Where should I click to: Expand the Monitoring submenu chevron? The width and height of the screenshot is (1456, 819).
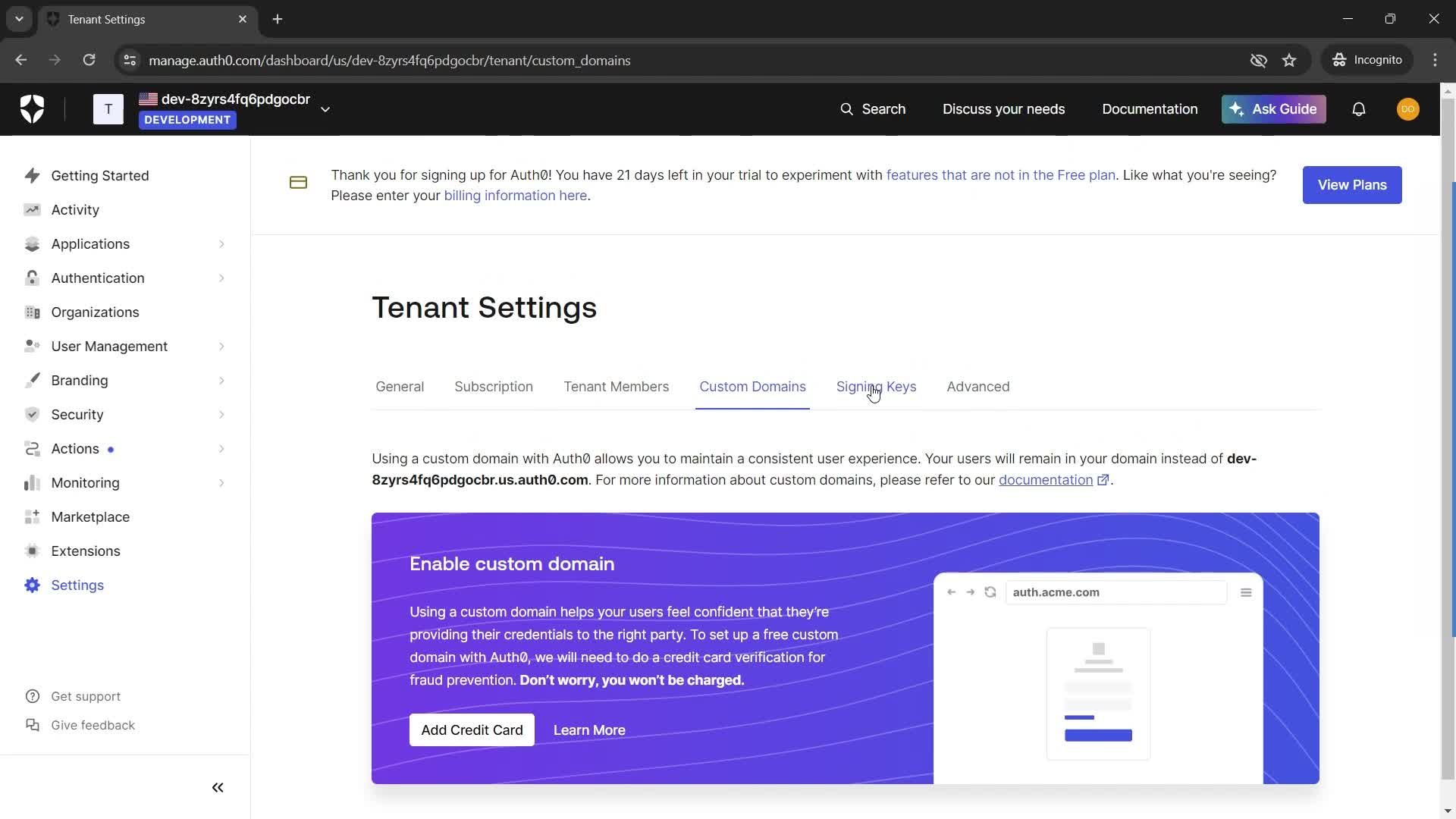pos(221,483)
